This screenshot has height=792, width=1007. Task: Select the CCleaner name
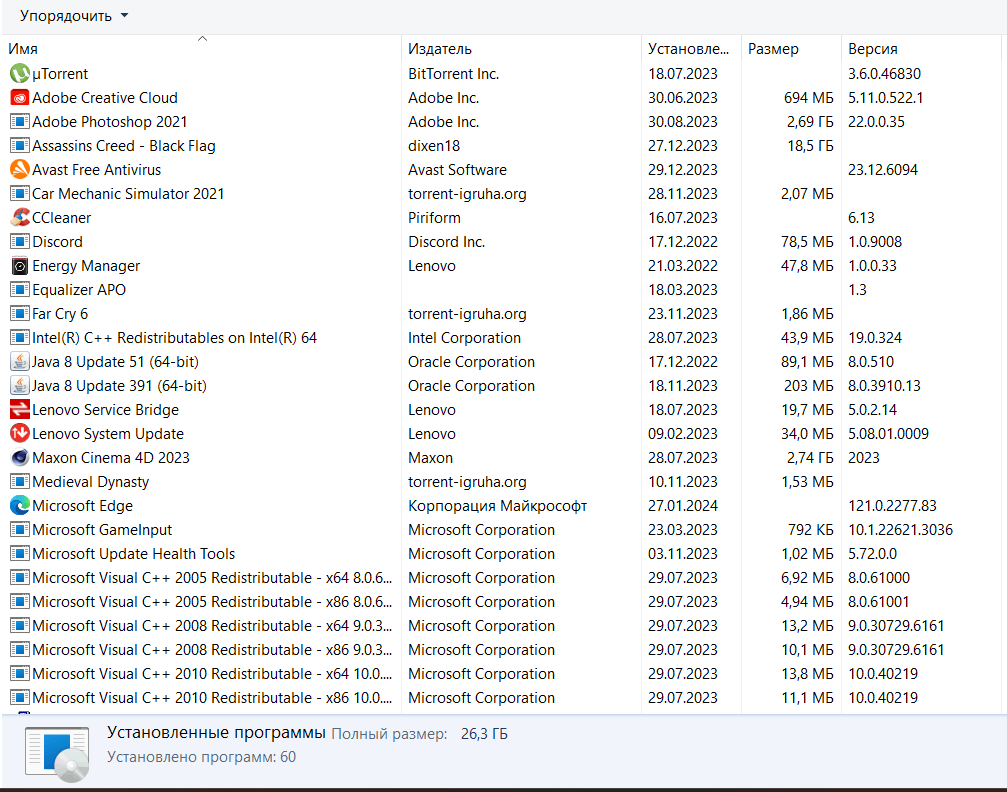point(62,218)
